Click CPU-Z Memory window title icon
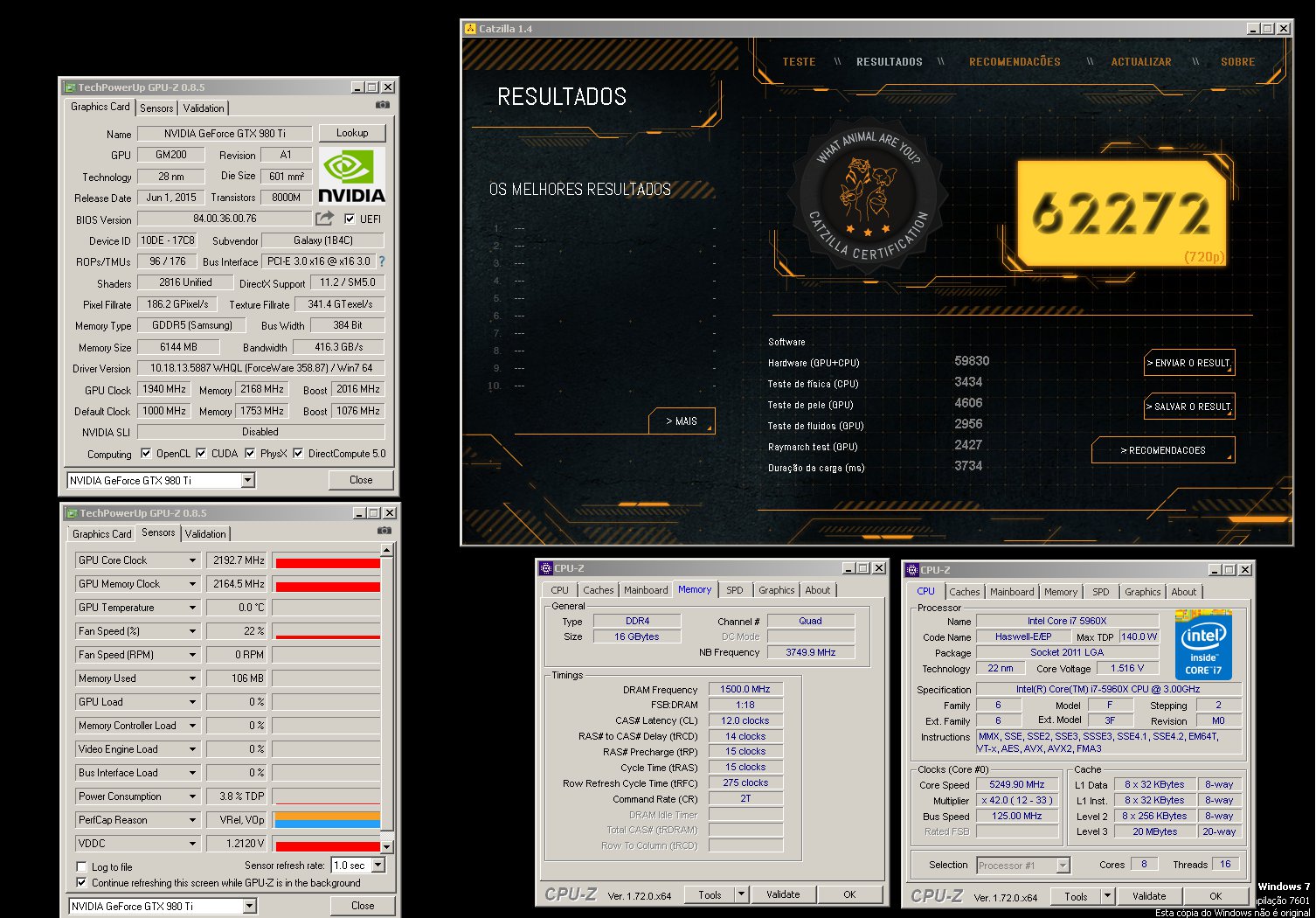The width and height of the screenshot is (1316, 918). tap(546, 568)
